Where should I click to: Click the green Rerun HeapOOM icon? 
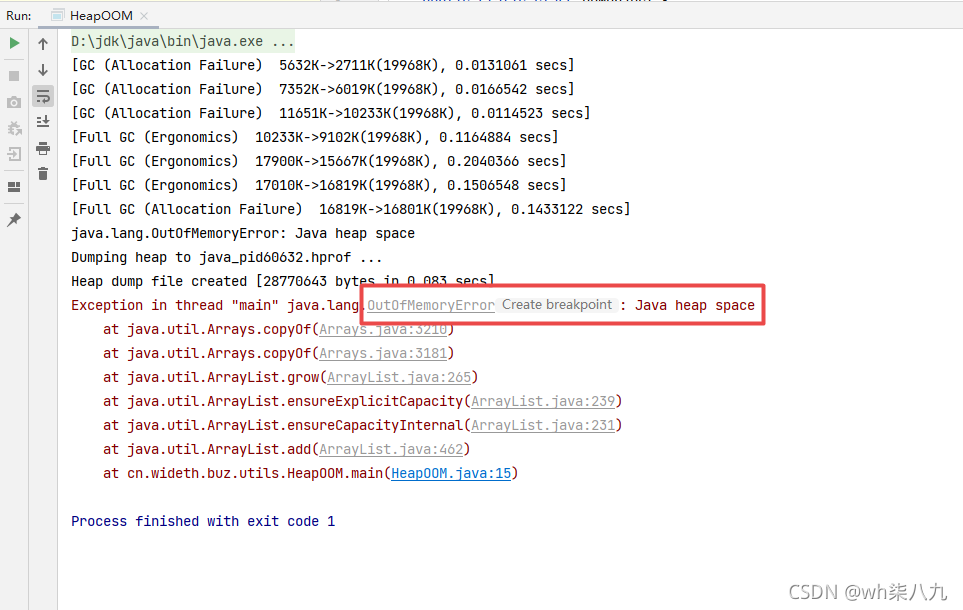14,43
